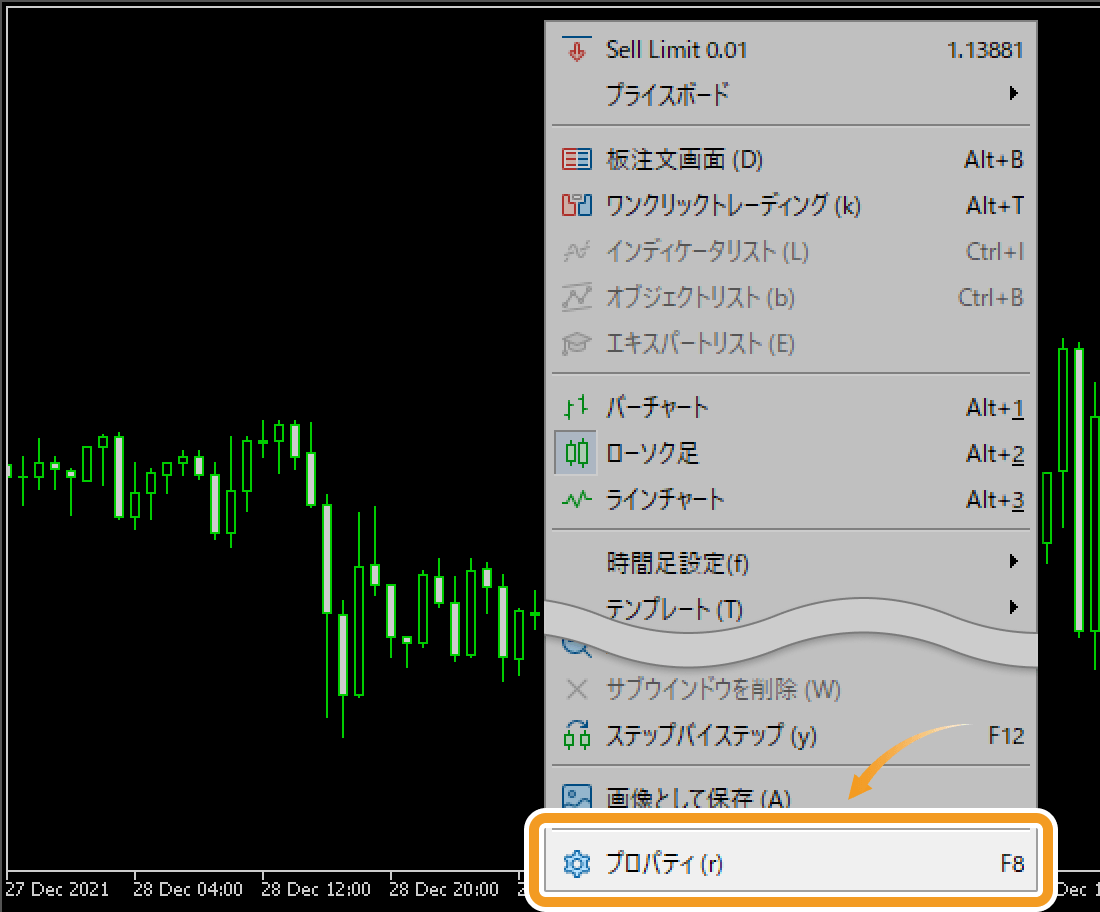This screenshot has height=912, width=1100.
Task: Click the インディケータリスト icon
Action: click(x=577, y=251)
